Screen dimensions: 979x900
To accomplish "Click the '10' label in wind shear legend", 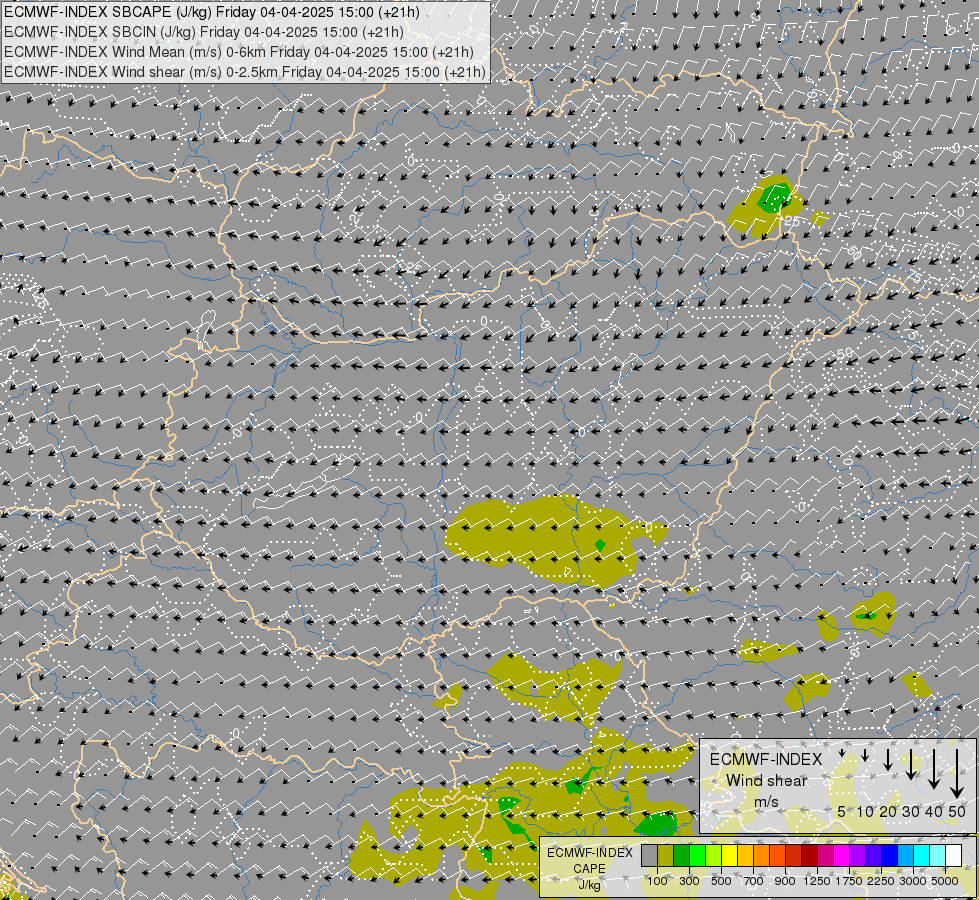I will pos(865,811).
